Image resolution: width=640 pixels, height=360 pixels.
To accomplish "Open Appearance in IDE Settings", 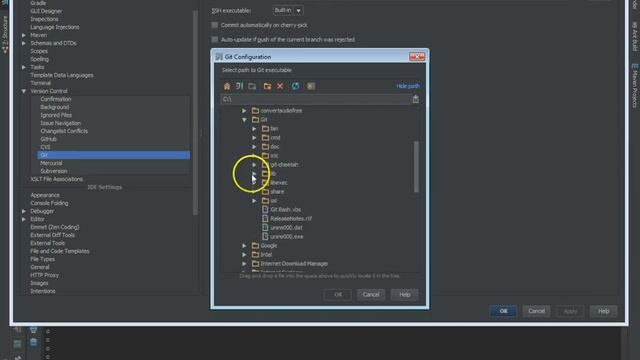I will (x=45, y=195).
